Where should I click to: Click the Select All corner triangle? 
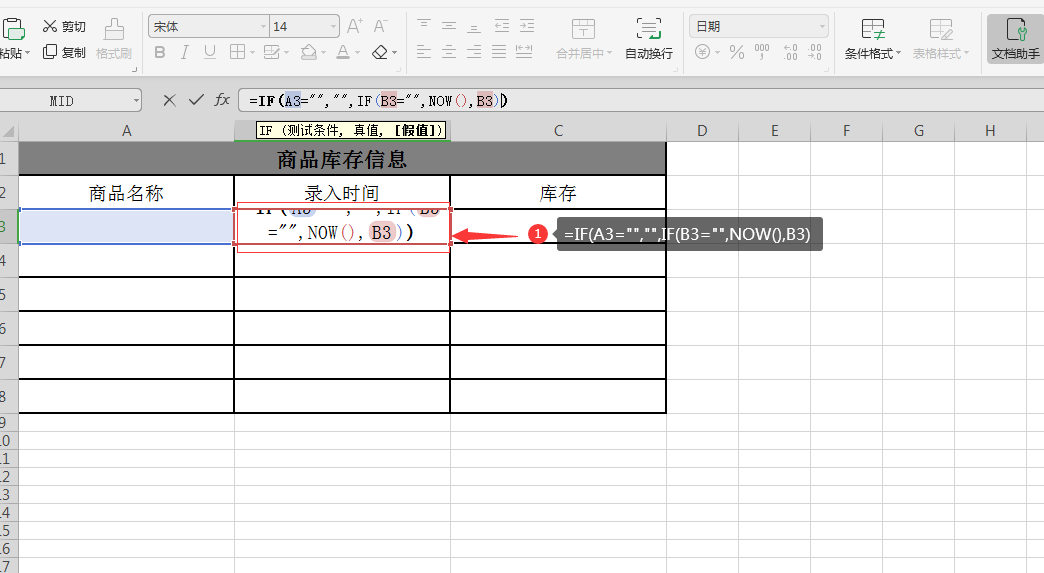(x=9, y=131)
